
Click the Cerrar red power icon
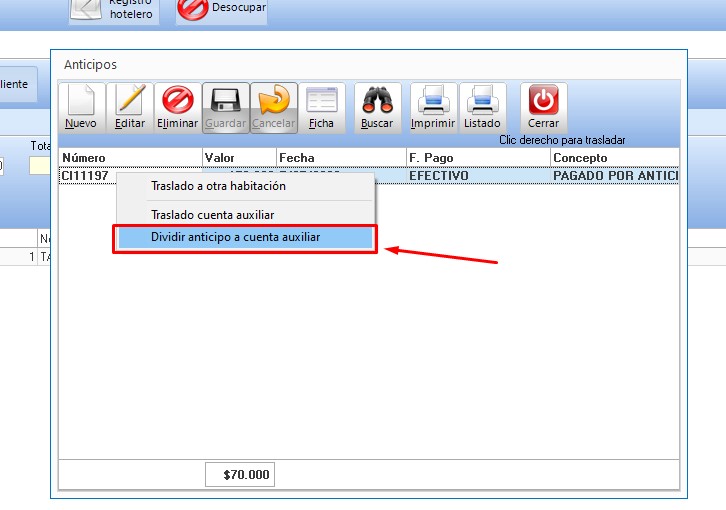click(x=543, y=100)
